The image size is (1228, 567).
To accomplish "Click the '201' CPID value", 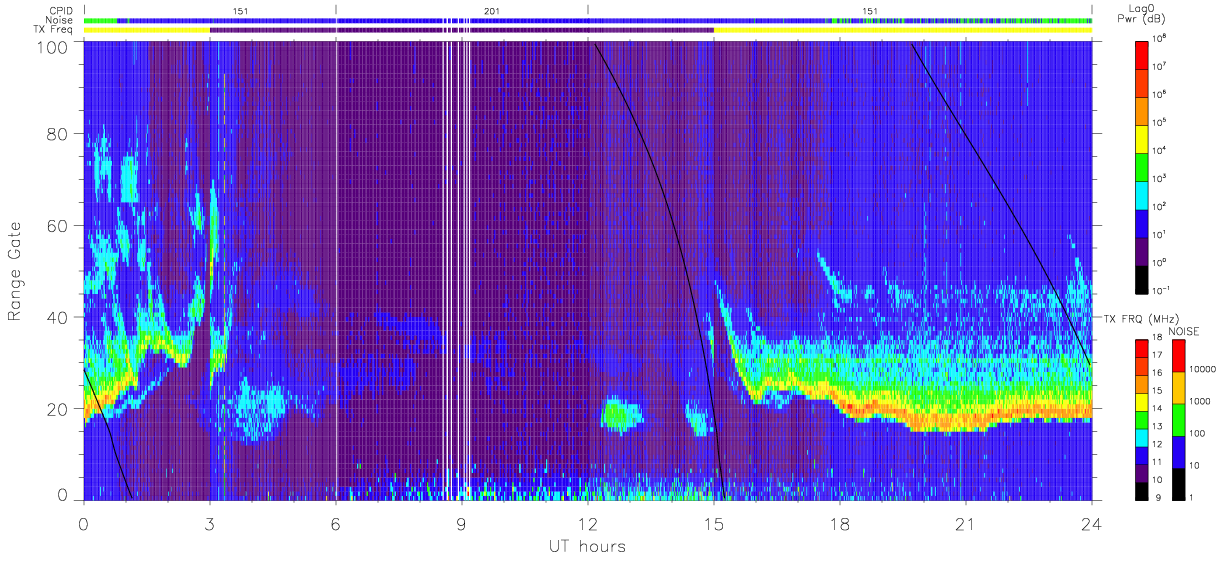I will click(x=492, y=11).
